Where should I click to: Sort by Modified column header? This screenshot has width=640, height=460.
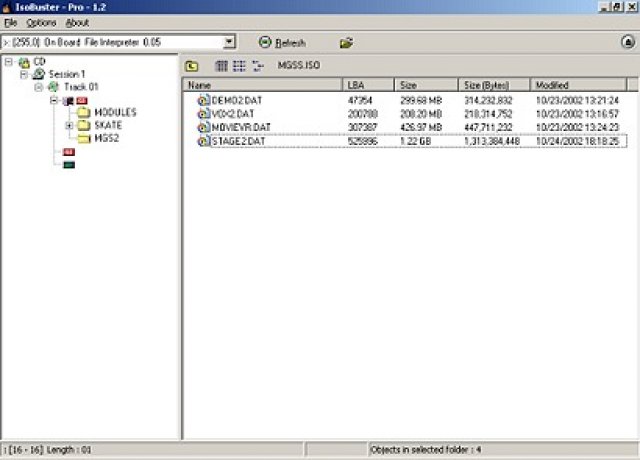tap(578, 85)
